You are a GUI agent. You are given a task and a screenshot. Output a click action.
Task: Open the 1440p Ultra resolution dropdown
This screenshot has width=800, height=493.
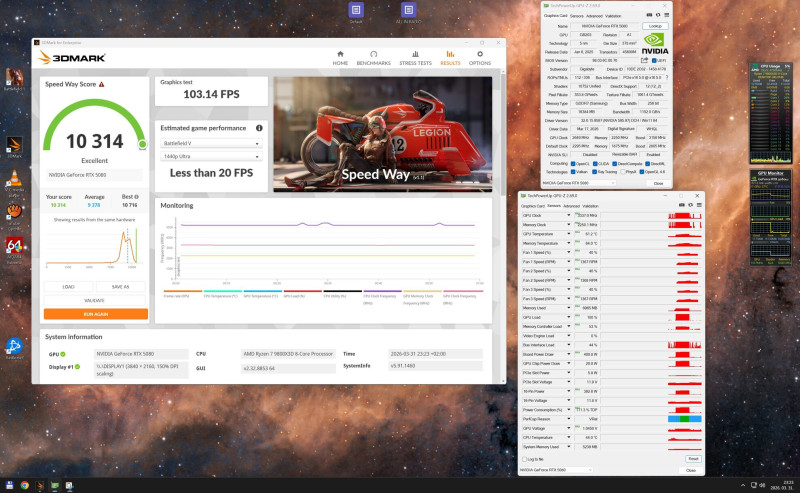pyautogui.click(x=211, y=156)
